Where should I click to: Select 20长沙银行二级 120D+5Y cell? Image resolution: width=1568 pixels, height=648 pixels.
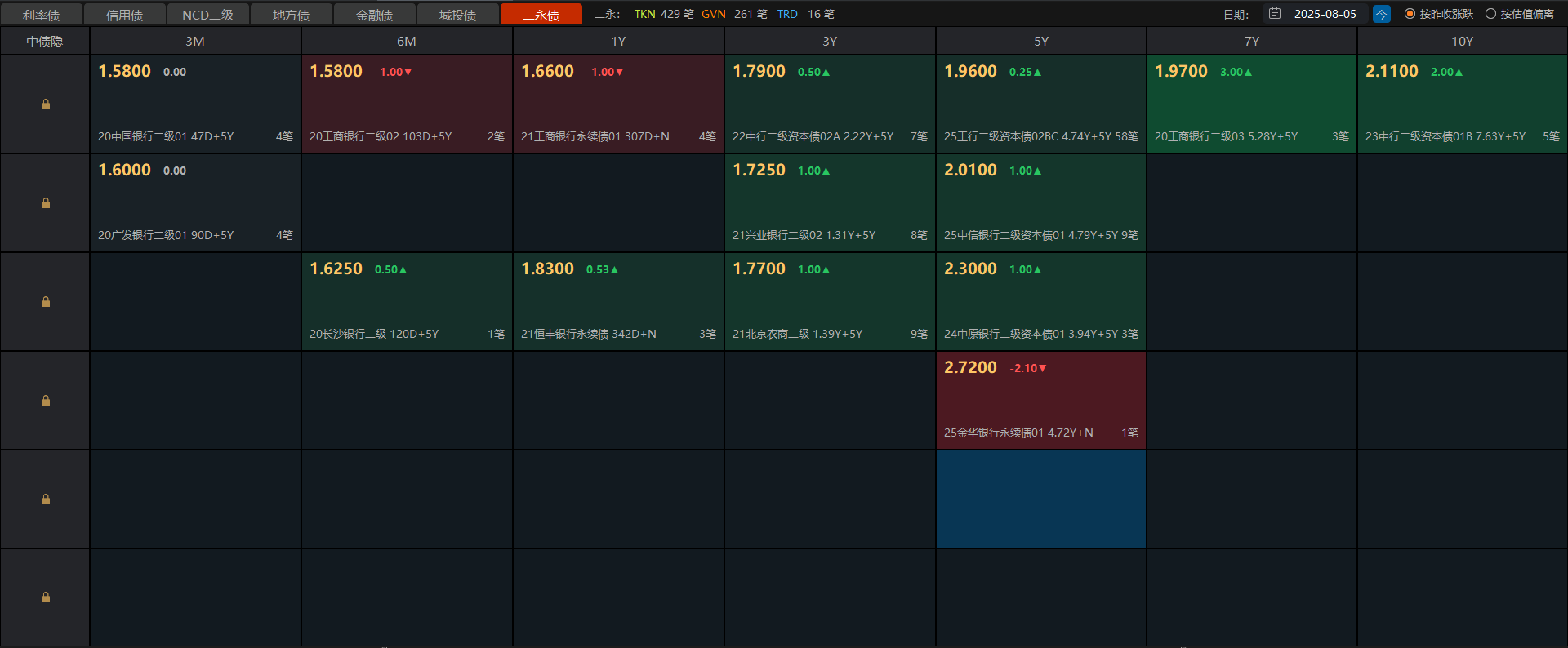click(x=407, y=302)
